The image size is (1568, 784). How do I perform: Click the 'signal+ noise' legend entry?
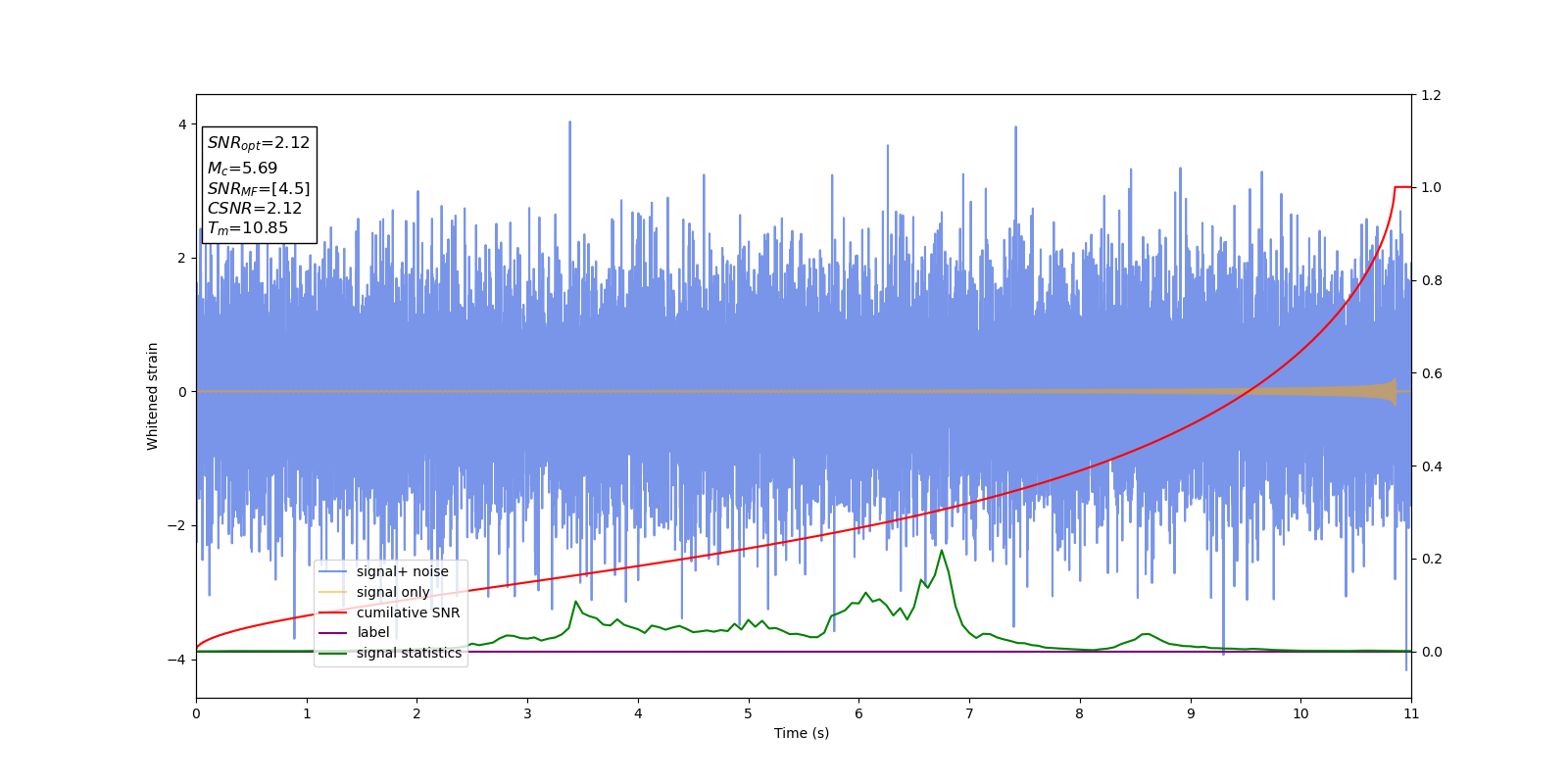pos(391,571)
